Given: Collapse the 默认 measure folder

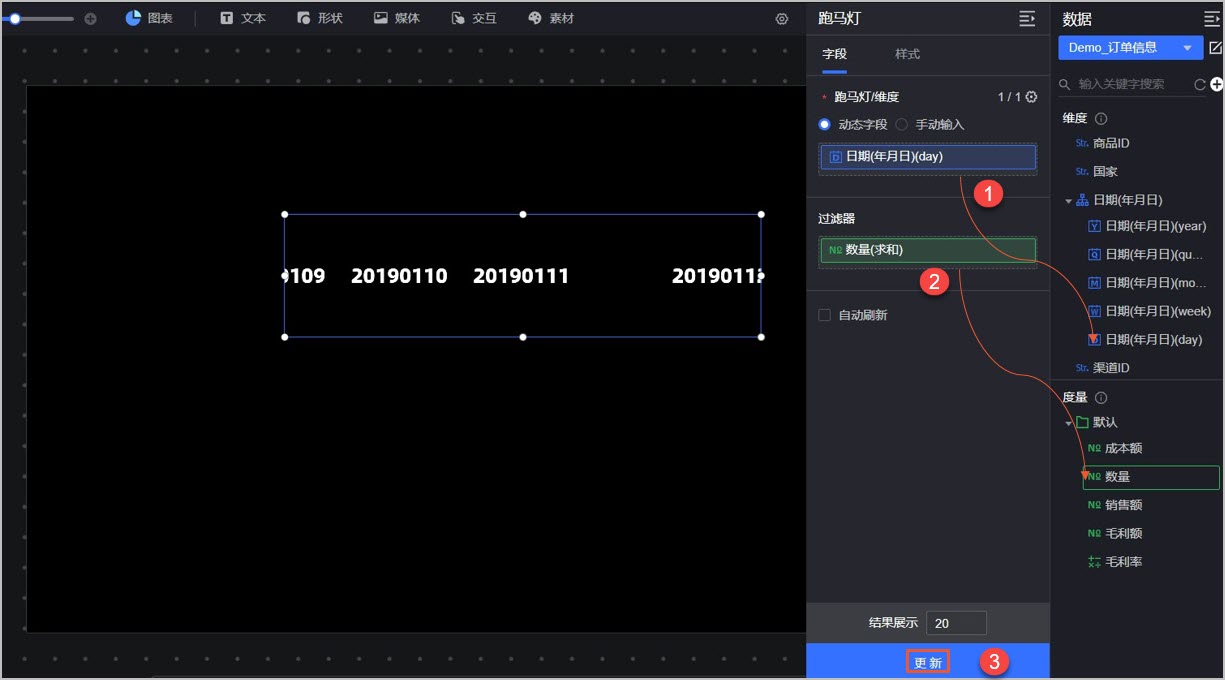Looking at the screenshot, I should (x=1068, y=423).
